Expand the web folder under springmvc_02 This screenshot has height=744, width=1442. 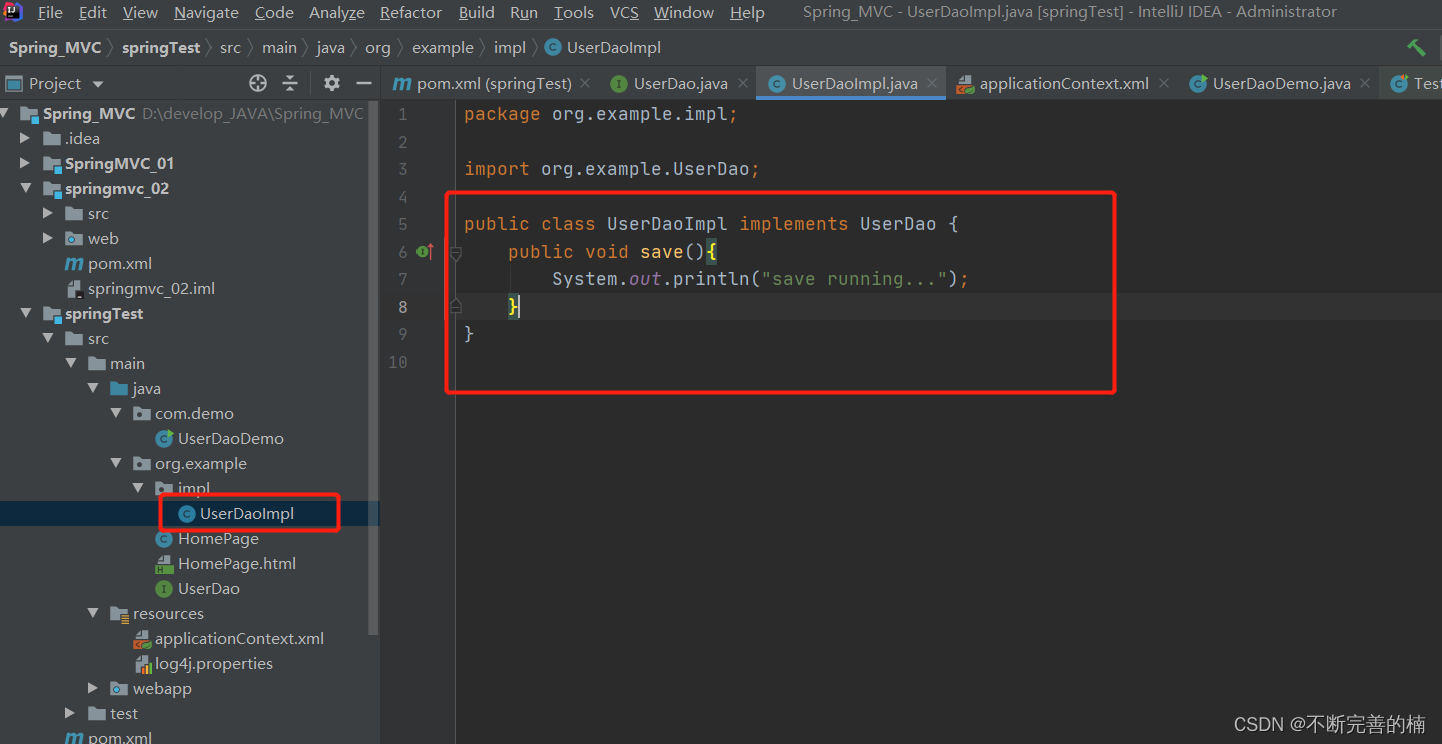48,238
